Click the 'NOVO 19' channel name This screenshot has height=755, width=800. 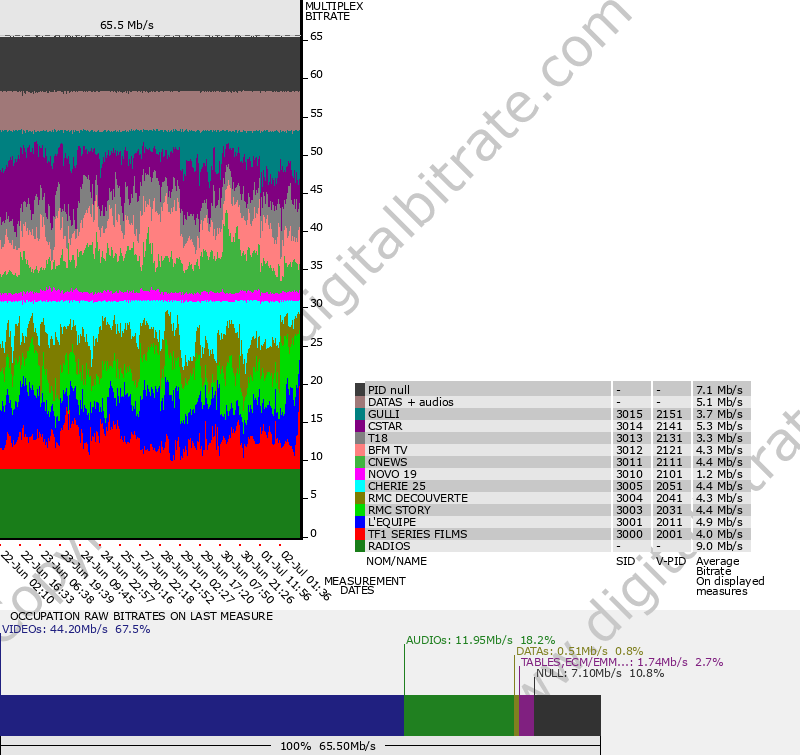[392, 474]
